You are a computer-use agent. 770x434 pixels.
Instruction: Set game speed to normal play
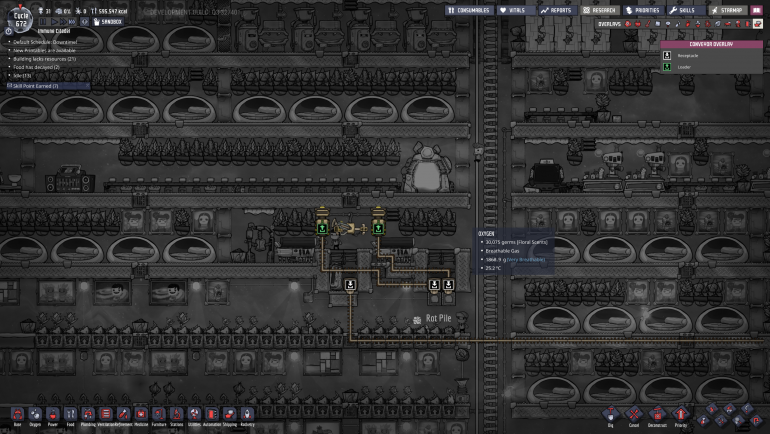[x=54, y=22]
